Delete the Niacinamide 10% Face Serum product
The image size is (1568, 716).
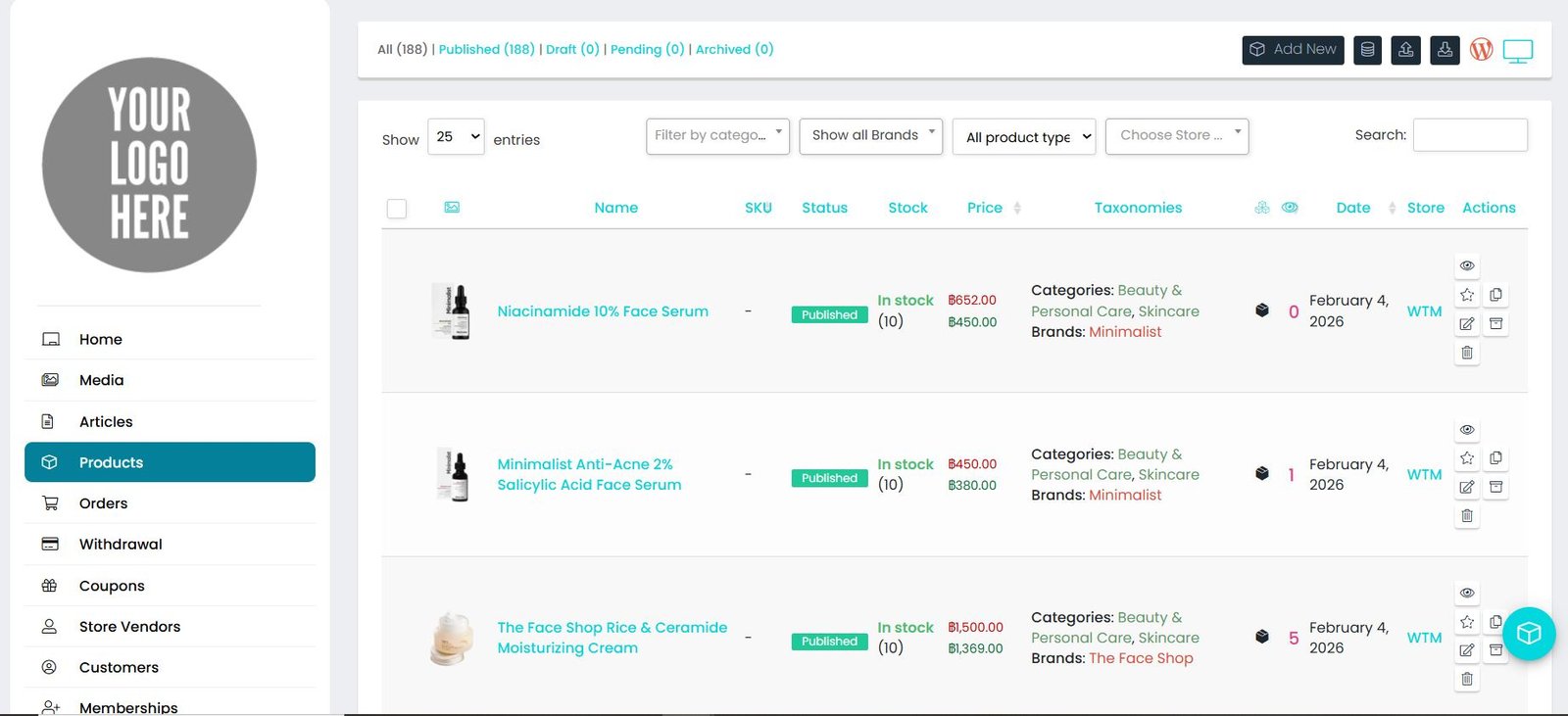pyautogui.click(x=1466, y=353)
